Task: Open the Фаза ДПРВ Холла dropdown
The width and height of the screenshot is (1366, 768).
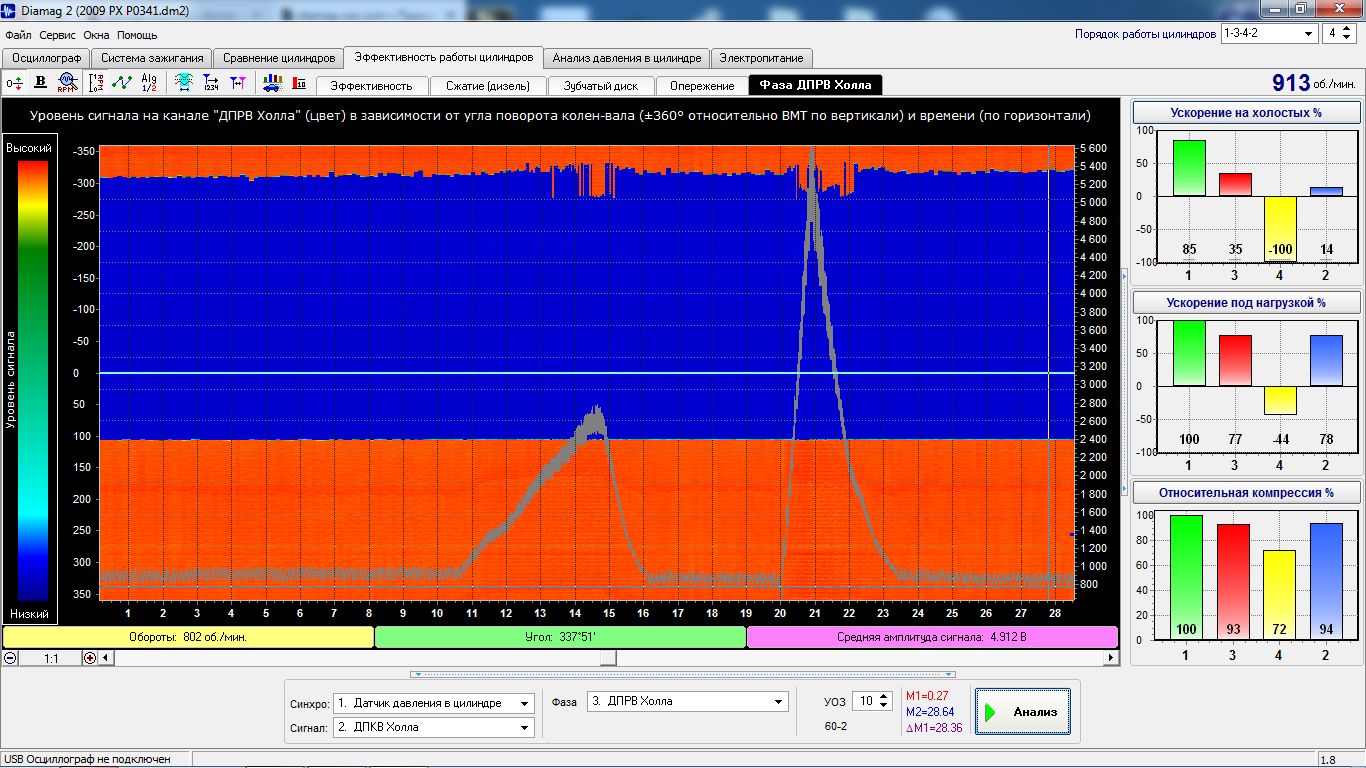Action: [687, 702]
